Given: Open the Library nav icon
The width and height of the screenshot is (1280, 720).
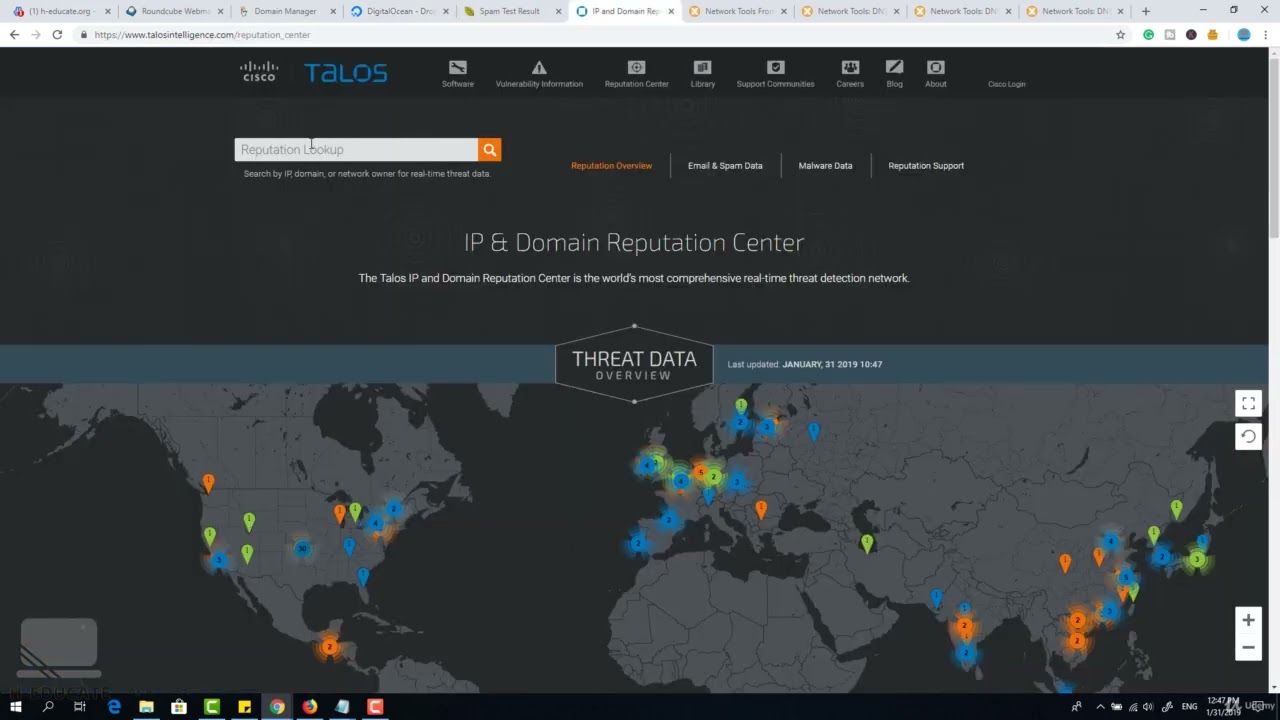Looking at the screenshot, I should [x=702, y=67].
